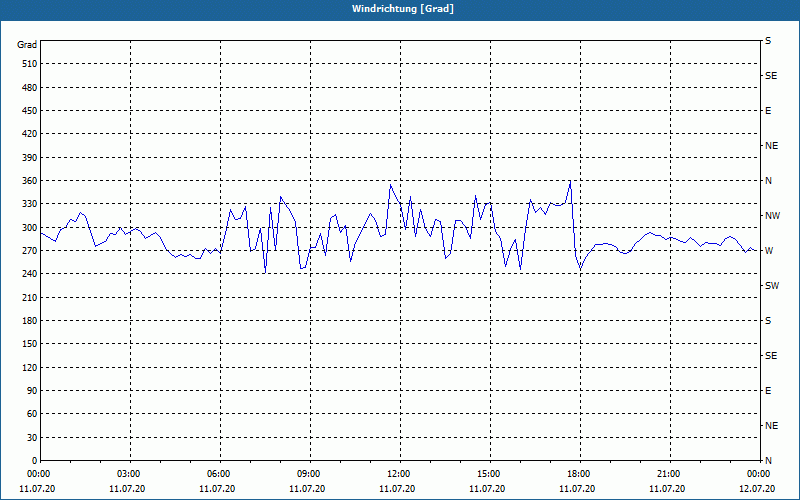Select the 120 y-axis value
The height and width of the screenshot is (500, 800).
(x=30, y=367)
